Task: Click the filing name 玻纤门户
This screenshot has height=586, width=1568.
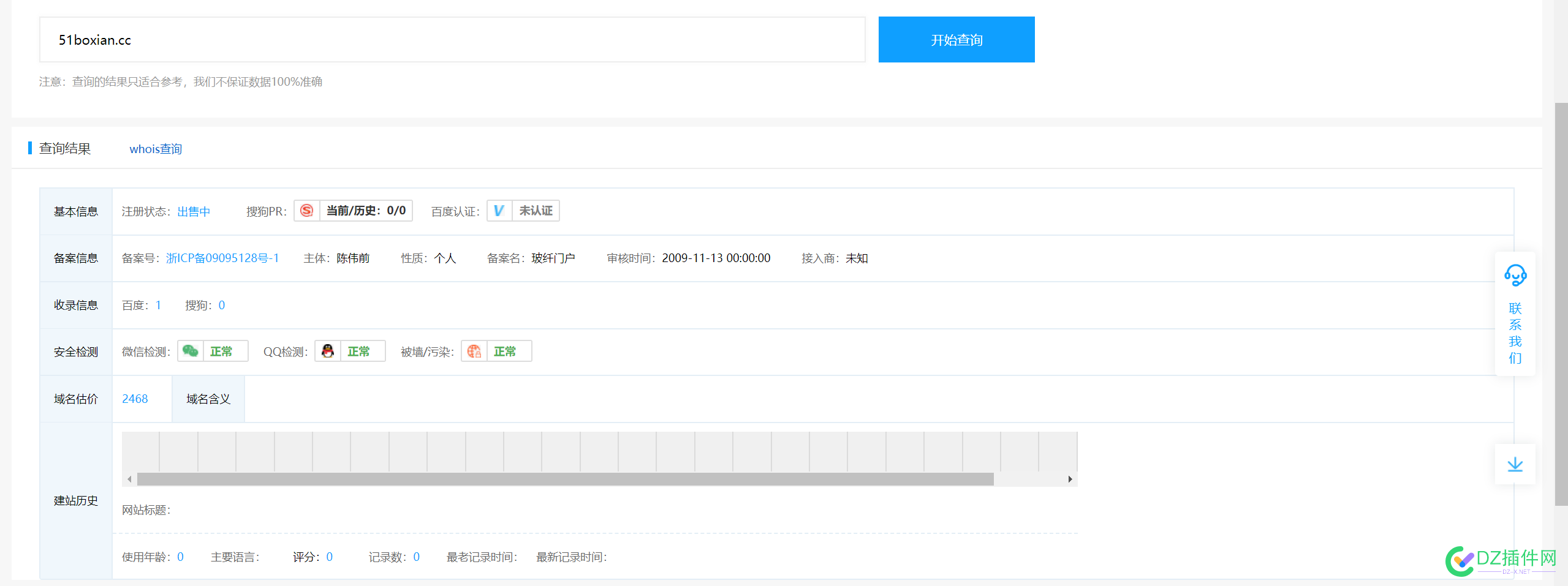Action: [553, 258]
